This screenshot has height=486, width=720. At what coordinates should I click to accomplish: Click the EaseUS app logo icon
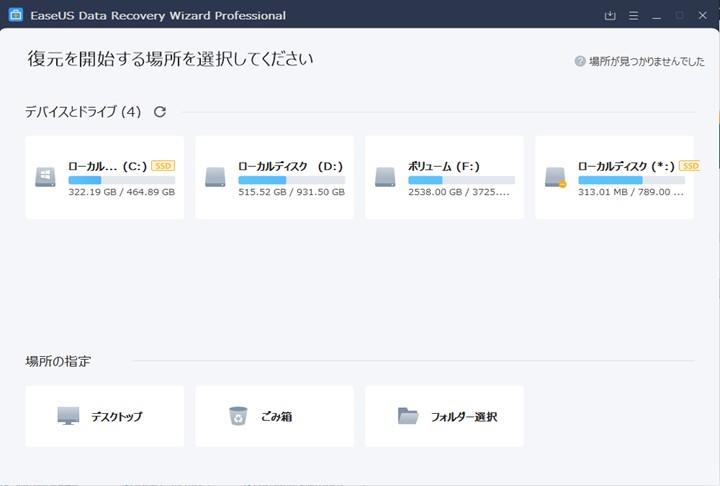click(x=16, y=15)
